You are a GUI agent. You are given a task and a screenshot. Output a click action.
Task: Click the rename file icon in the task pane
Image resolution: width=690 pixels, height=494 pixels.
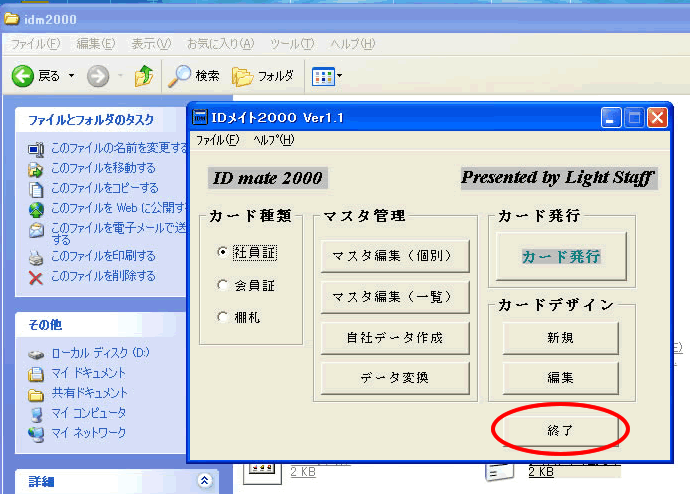coord(36,150)
